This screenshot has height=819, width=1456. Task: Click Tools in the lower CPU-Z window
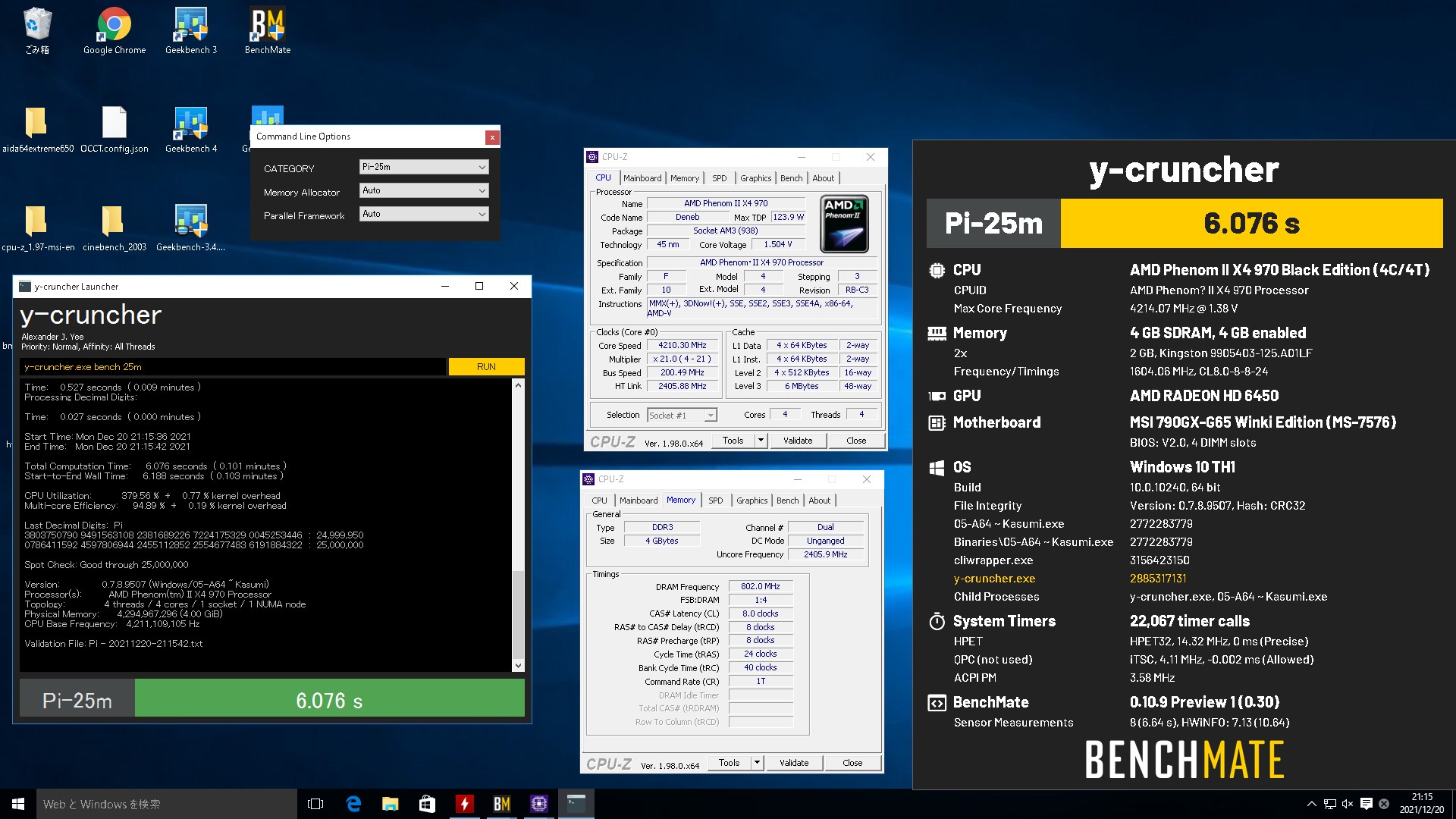coord(730,763)
